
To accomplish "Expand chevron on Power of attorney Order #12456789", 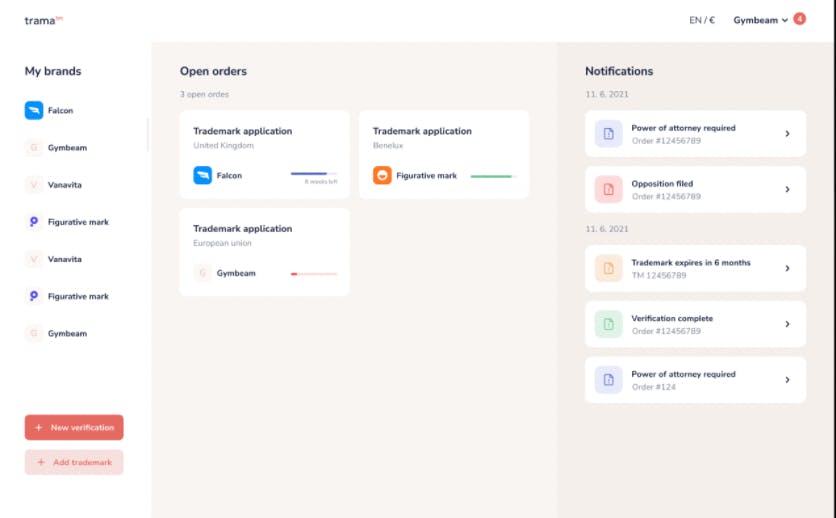I will 787,134.
